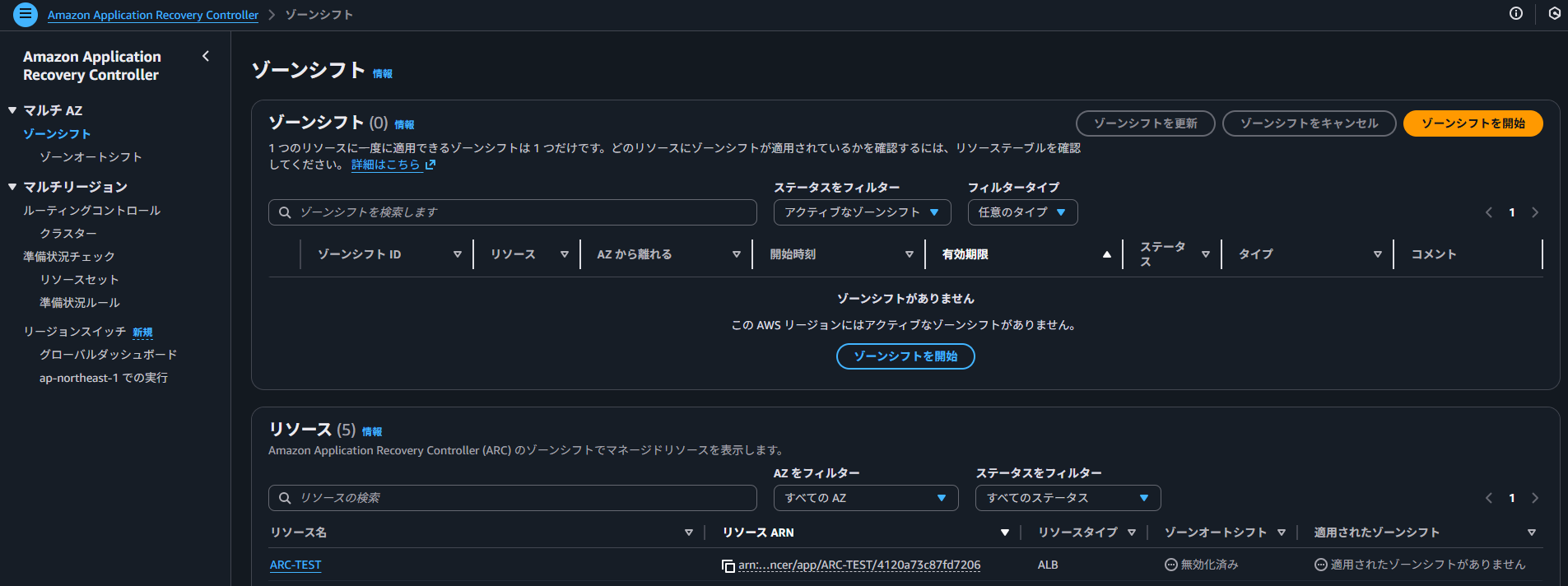Collapse the マルチ AZ navigation section

click(12, 110)
